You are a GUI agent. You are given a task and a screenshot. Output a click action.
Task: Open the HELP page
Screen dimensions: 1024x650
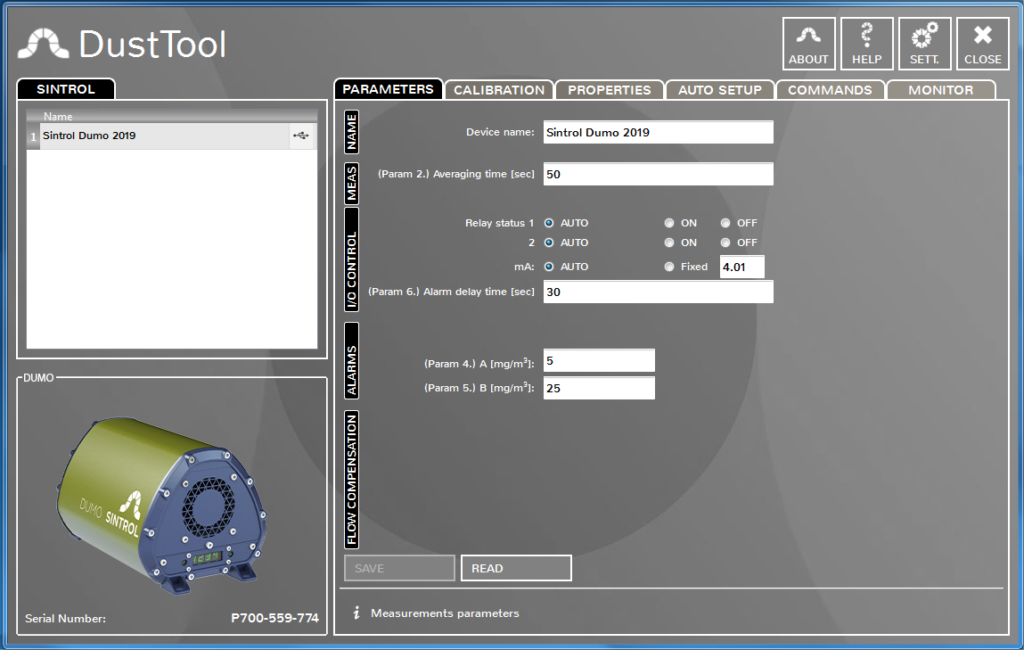[x=867, y=44]
